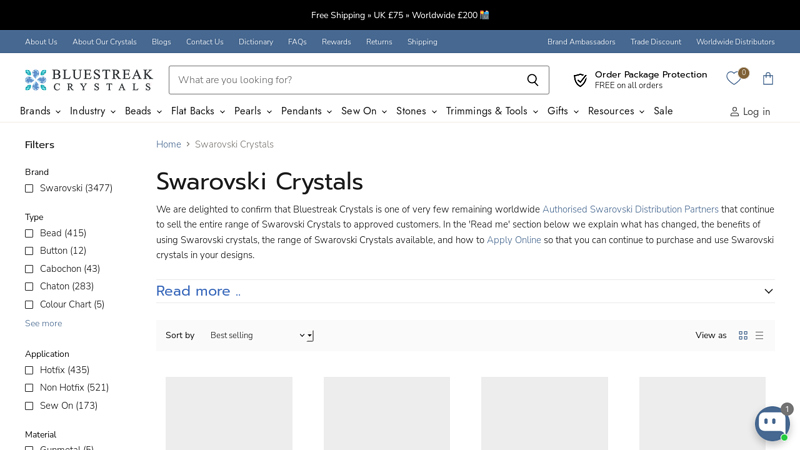Screen dimensions: 800x450
Task: Click See more under Type filters
Action: coord(43,323)
